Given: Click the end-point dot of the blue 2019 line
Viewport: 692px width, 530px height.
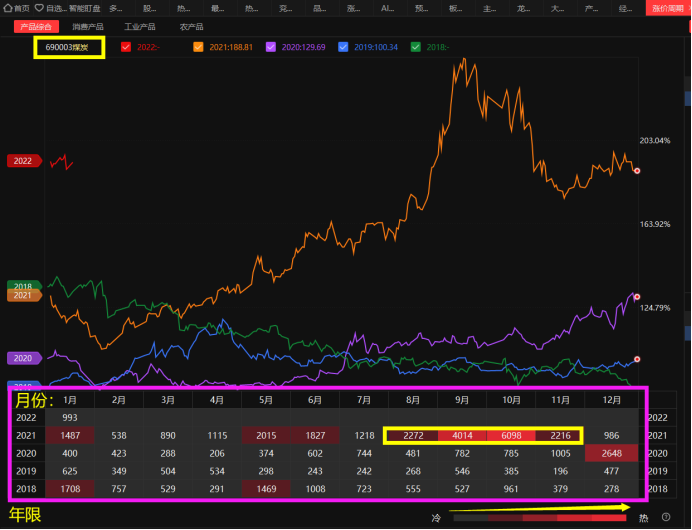Looking at the screenshot, I should click(637, 359).
